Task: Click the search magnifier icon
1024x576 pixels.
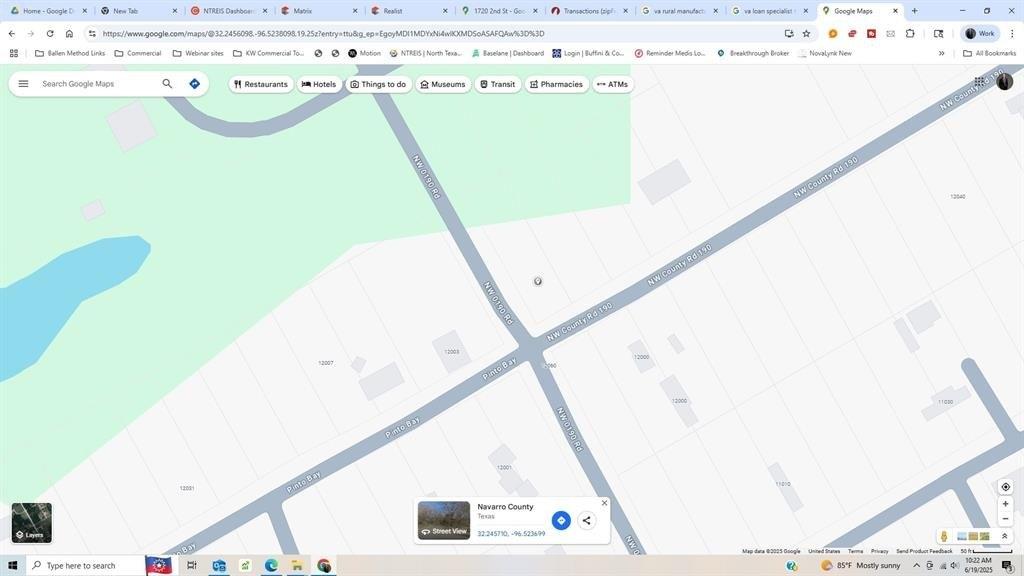Action: click(167, 84)
